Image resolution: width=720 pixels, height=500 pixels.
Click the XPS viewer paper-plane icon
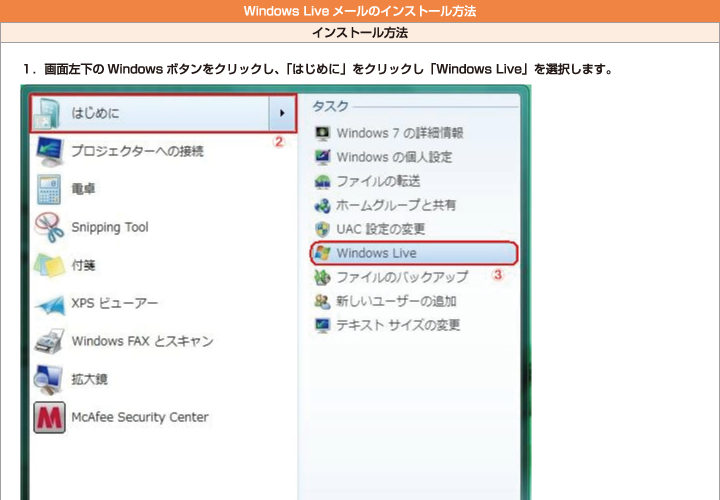pos(50,305)
